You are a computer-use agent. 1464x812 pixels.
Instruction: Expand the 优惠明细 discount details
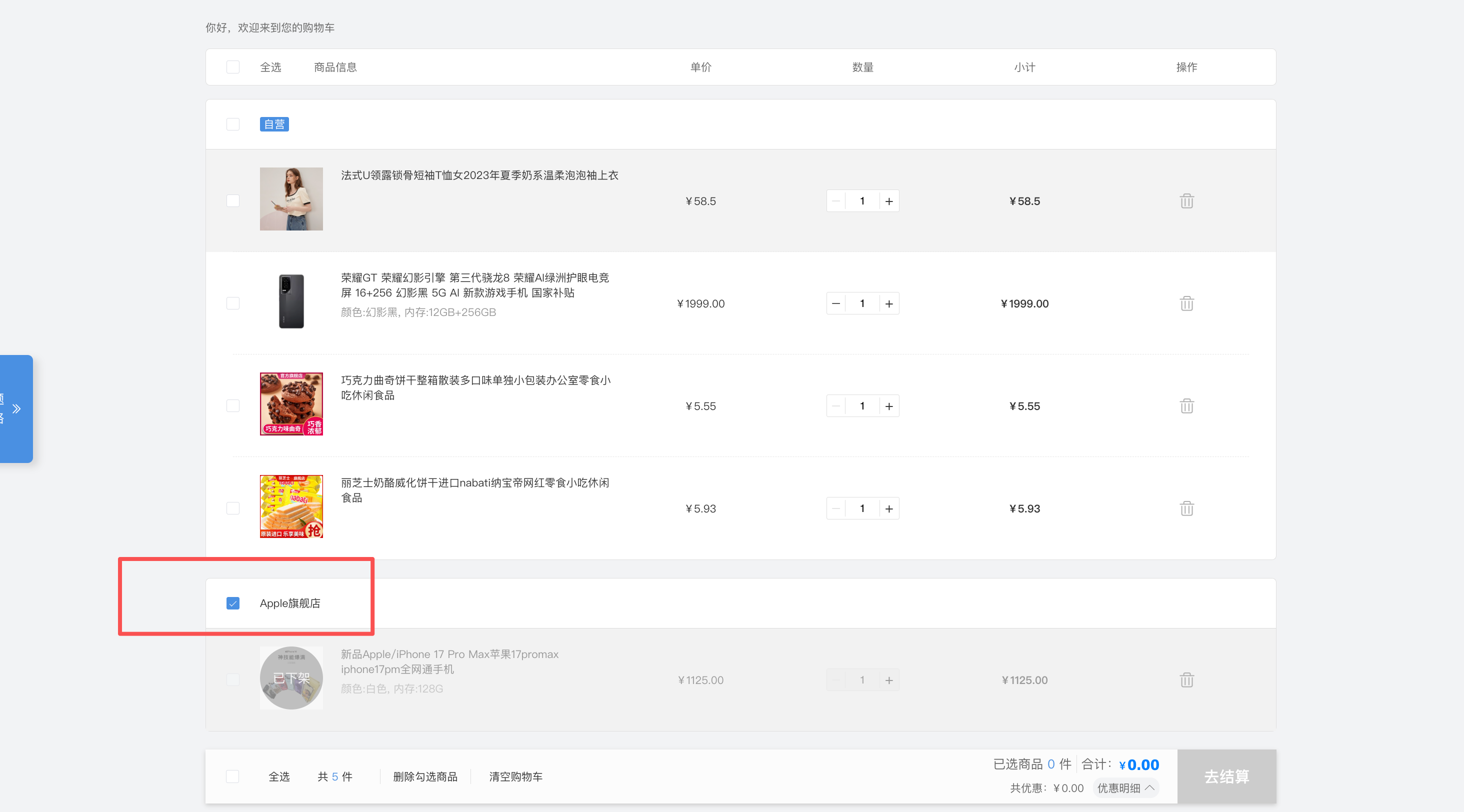[x=1125, y=787]
